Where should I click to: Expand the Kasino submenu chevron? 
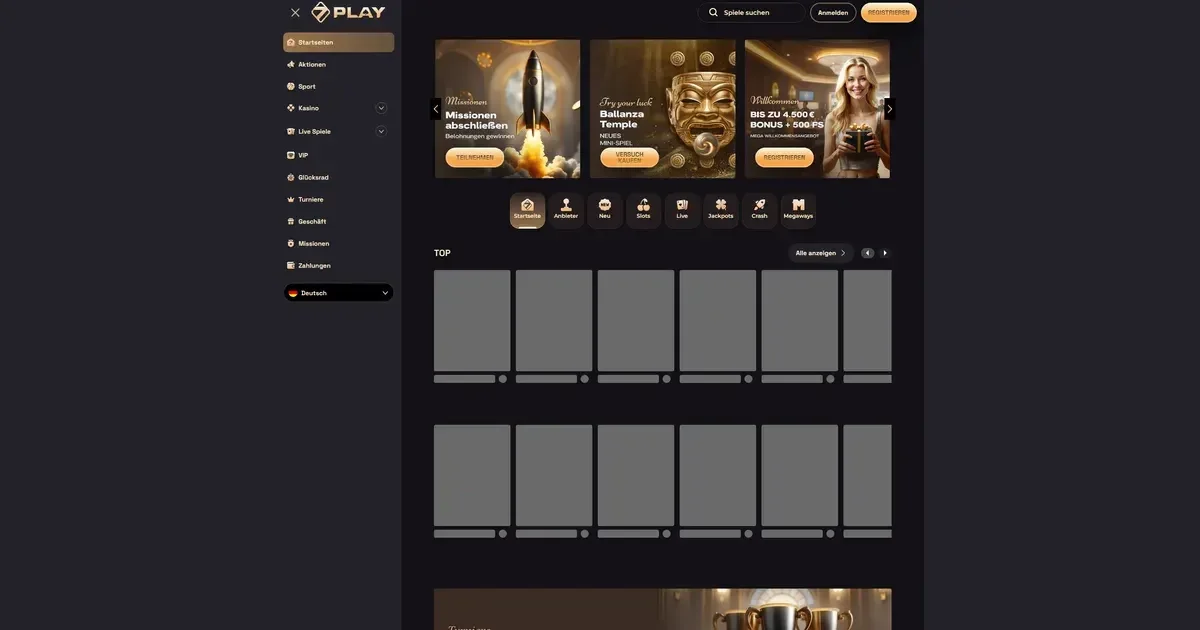point(381,108)
